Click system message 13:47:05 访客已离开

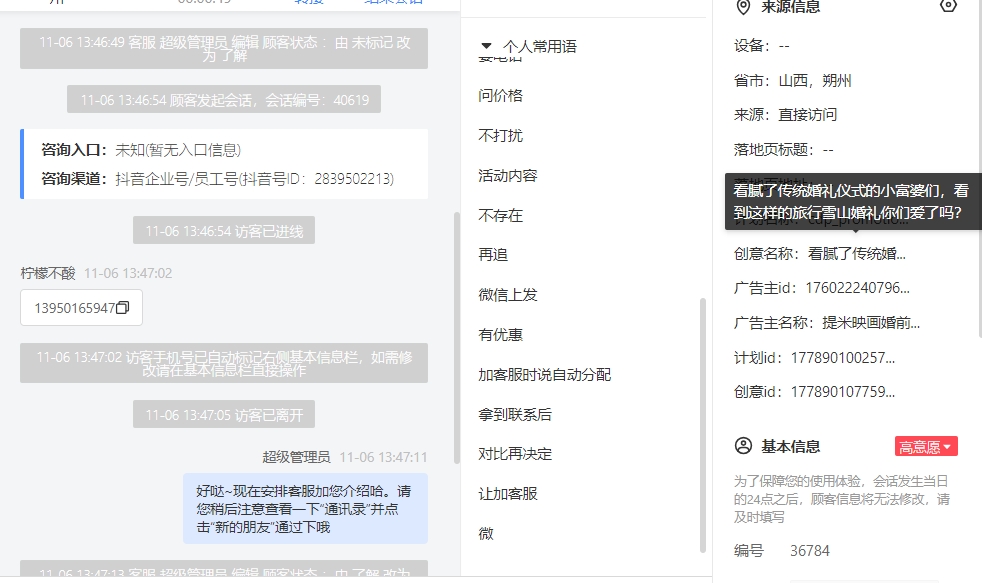coord(224,415)
